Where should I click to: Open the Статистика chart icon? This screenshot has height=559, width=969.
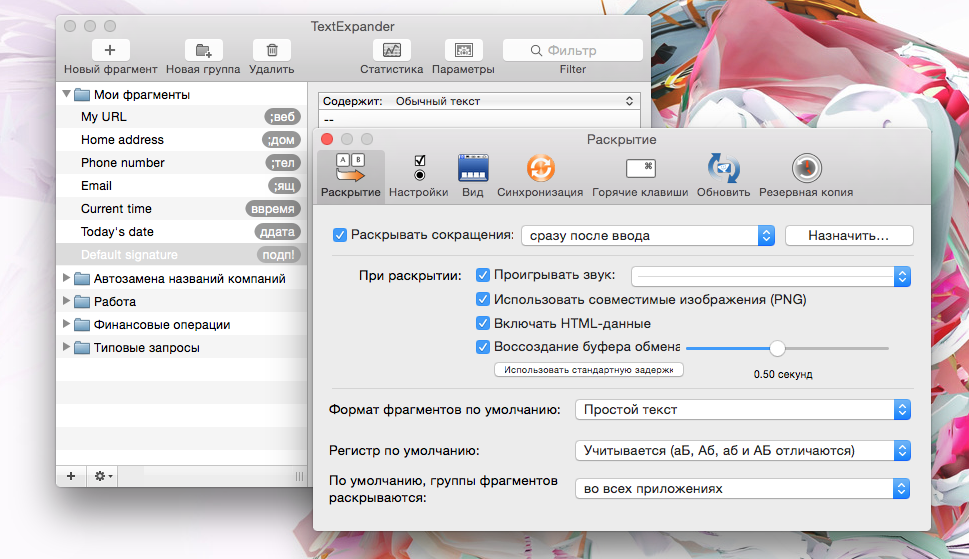tap(391, 50)
